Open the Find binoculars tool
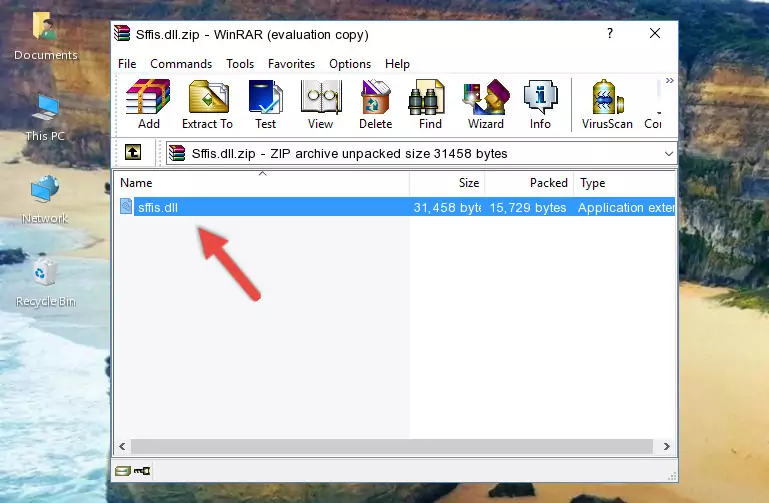The width and height of the screenshot is (769, 503). click(x=430, y=104)
